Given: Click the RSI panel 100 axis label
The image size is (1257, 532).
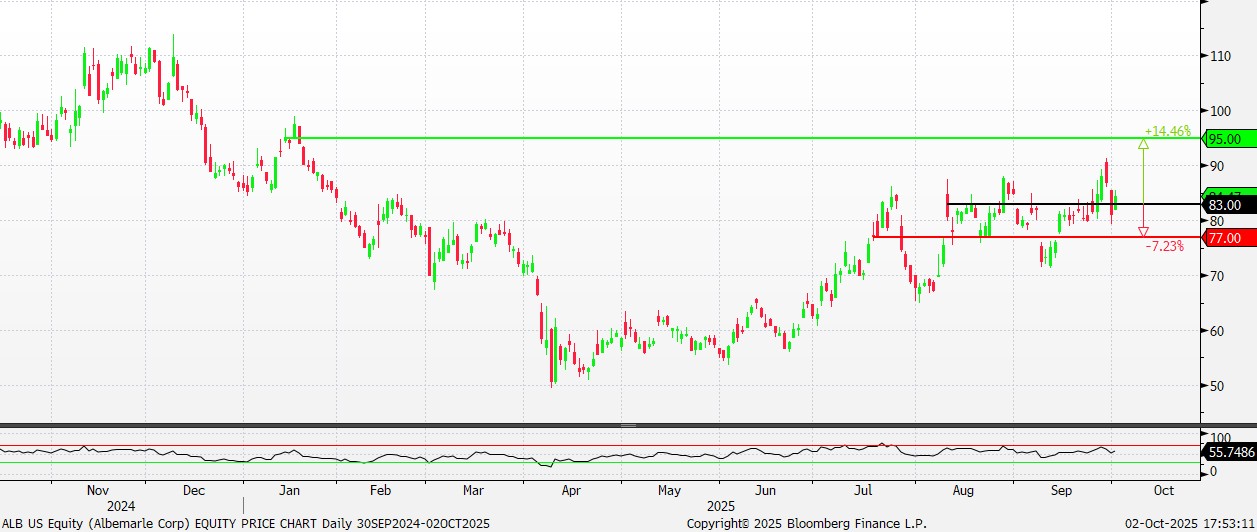Looking at the screenshot, I should (x=1219, y=438).
